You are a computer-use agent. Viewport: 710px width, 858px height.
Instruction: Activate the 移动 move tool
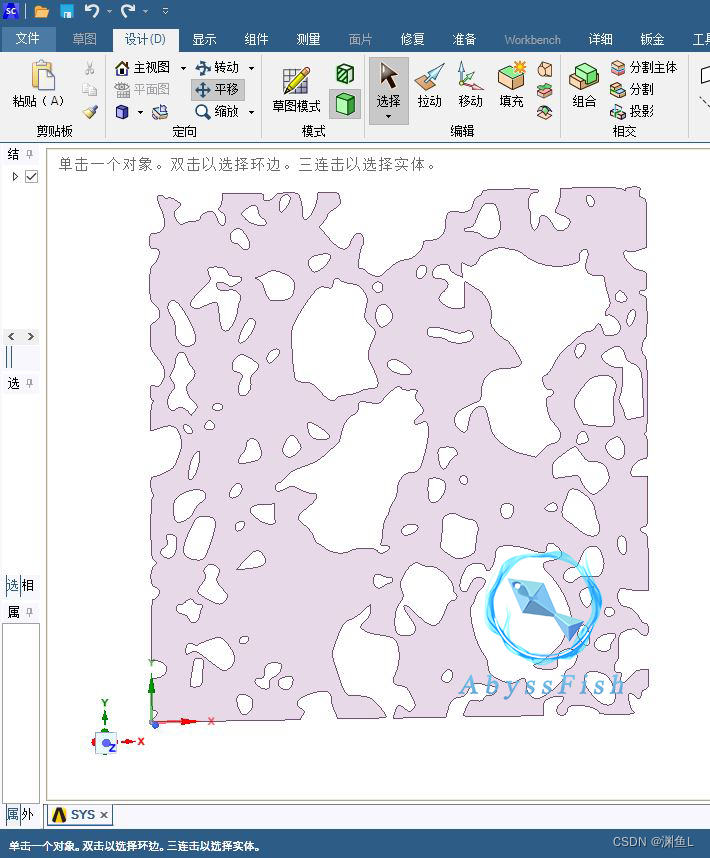(x=470, y=85)
